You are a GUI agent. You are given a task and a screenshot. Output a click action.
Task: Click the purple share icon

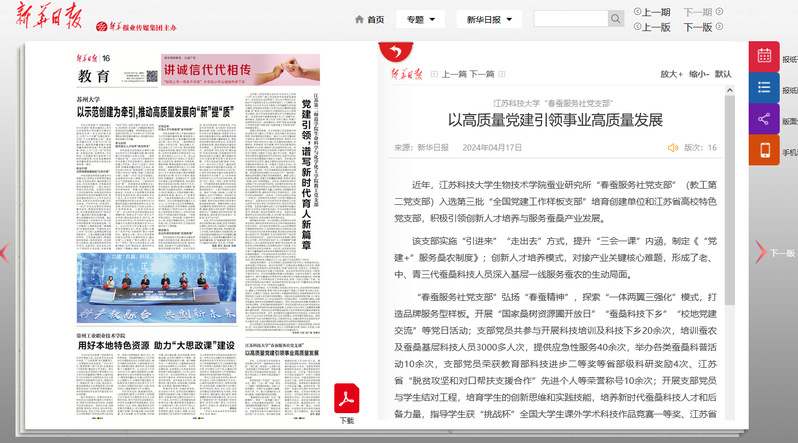764,119
